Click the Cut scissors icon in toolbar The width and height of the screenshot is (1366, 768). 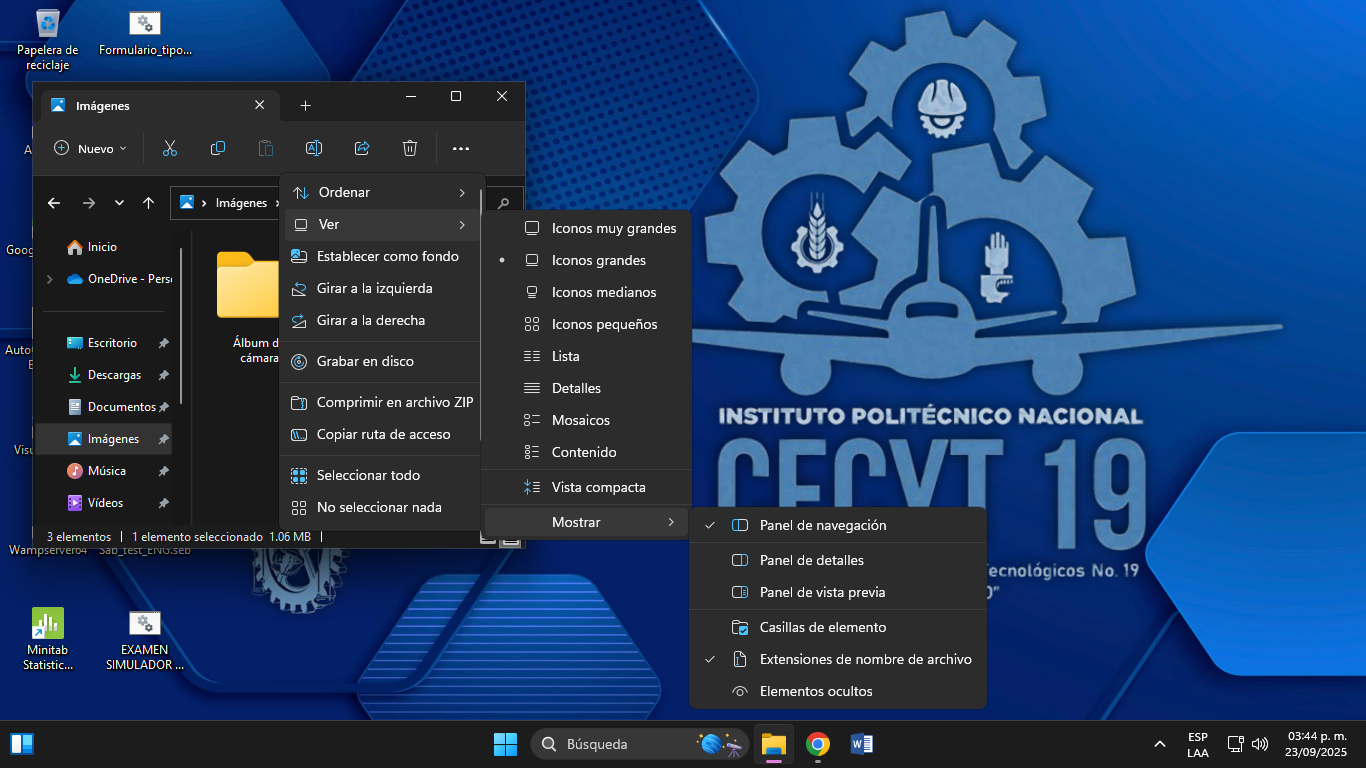click(x=170, y=148)
